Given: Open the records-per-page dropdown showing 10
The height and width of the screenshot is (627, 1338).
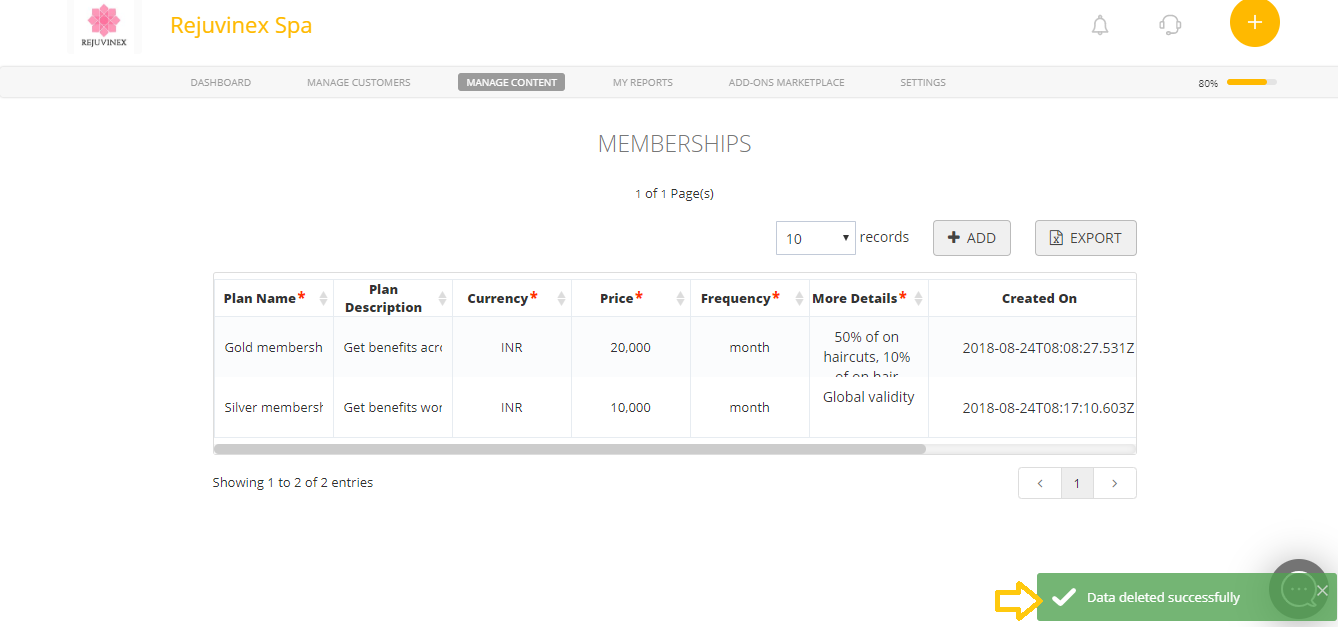Looking at the screenshot, I should tap(815, 238).
